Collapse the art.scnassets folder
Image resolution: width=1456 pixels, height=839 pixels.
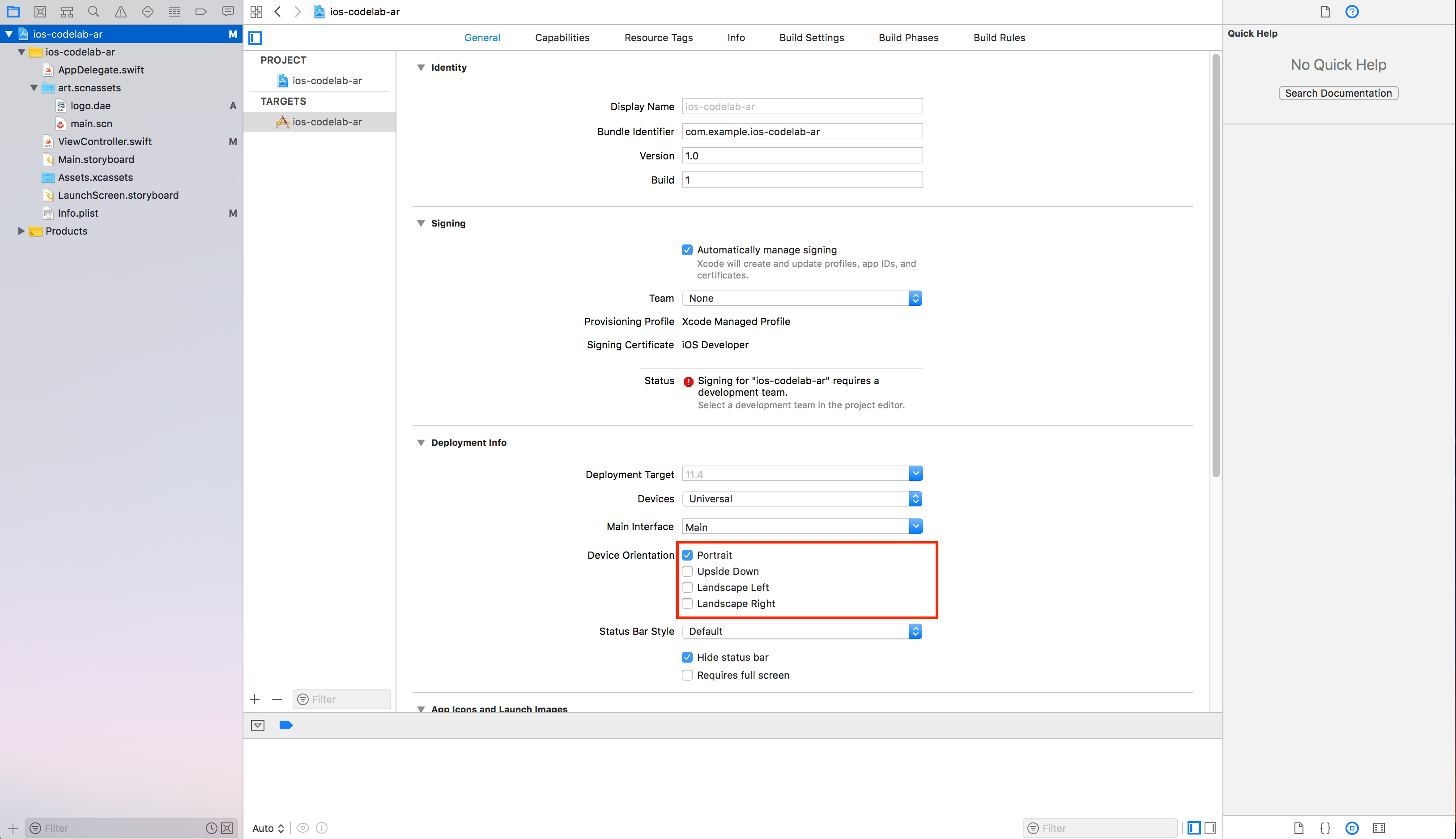pyautogui.click(x=34, y=88)
